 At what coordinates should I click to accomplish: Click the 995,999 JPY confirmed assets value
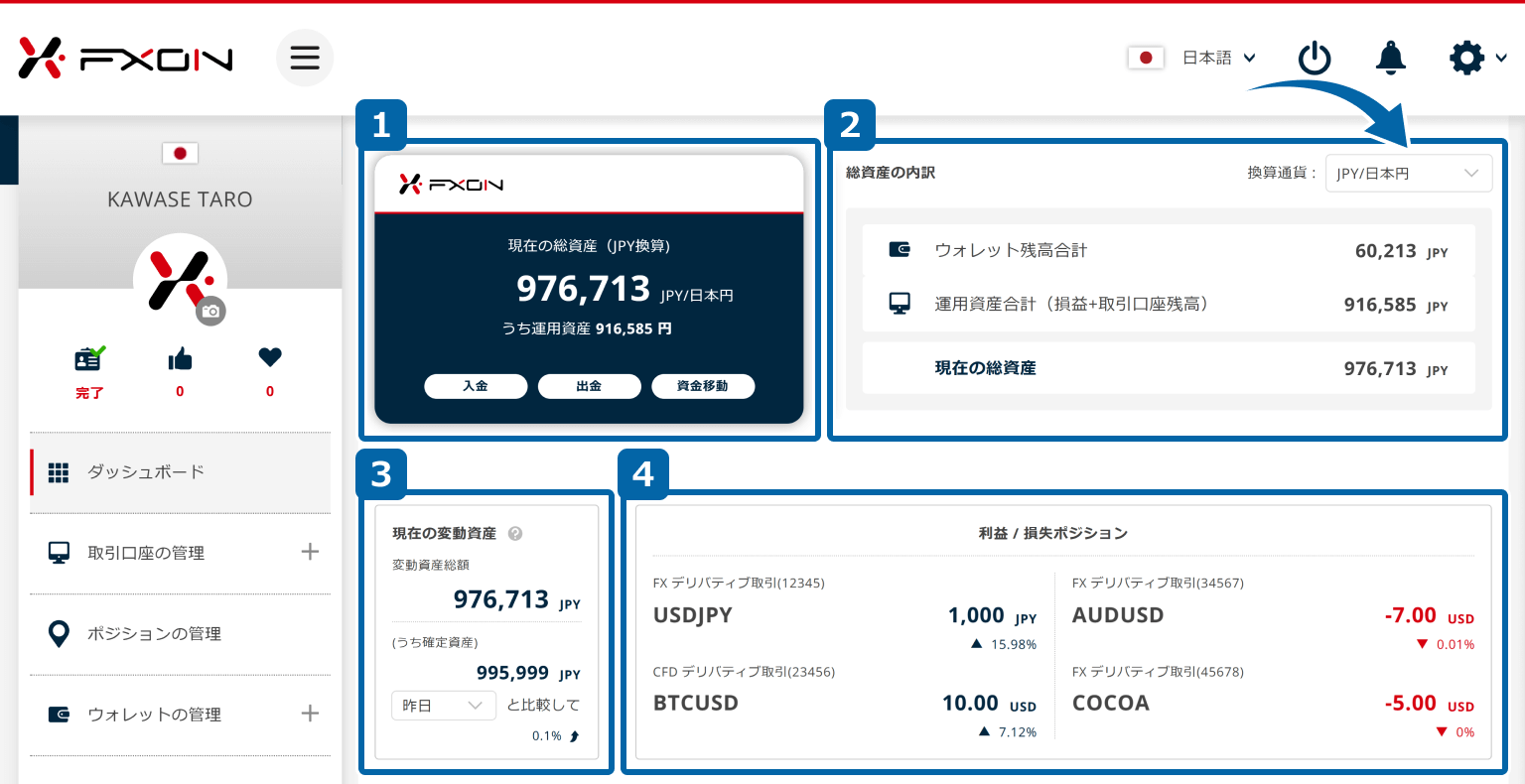(528, 673)
